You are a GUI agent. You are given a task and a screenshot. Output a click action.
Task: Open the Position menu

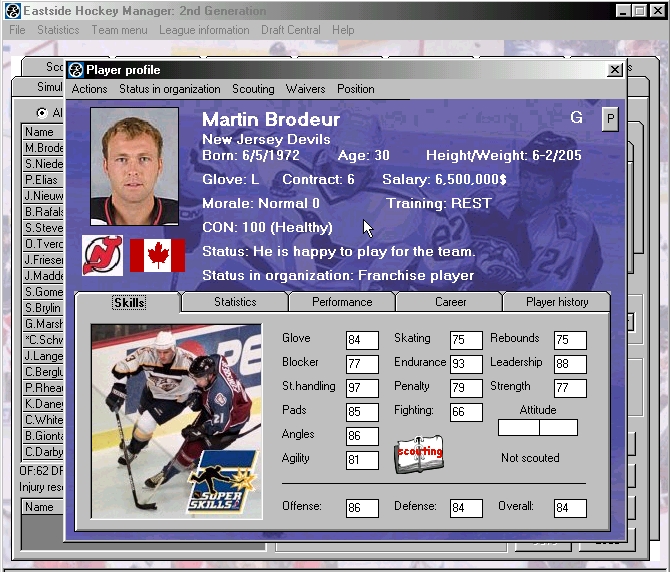click(356, 89)
